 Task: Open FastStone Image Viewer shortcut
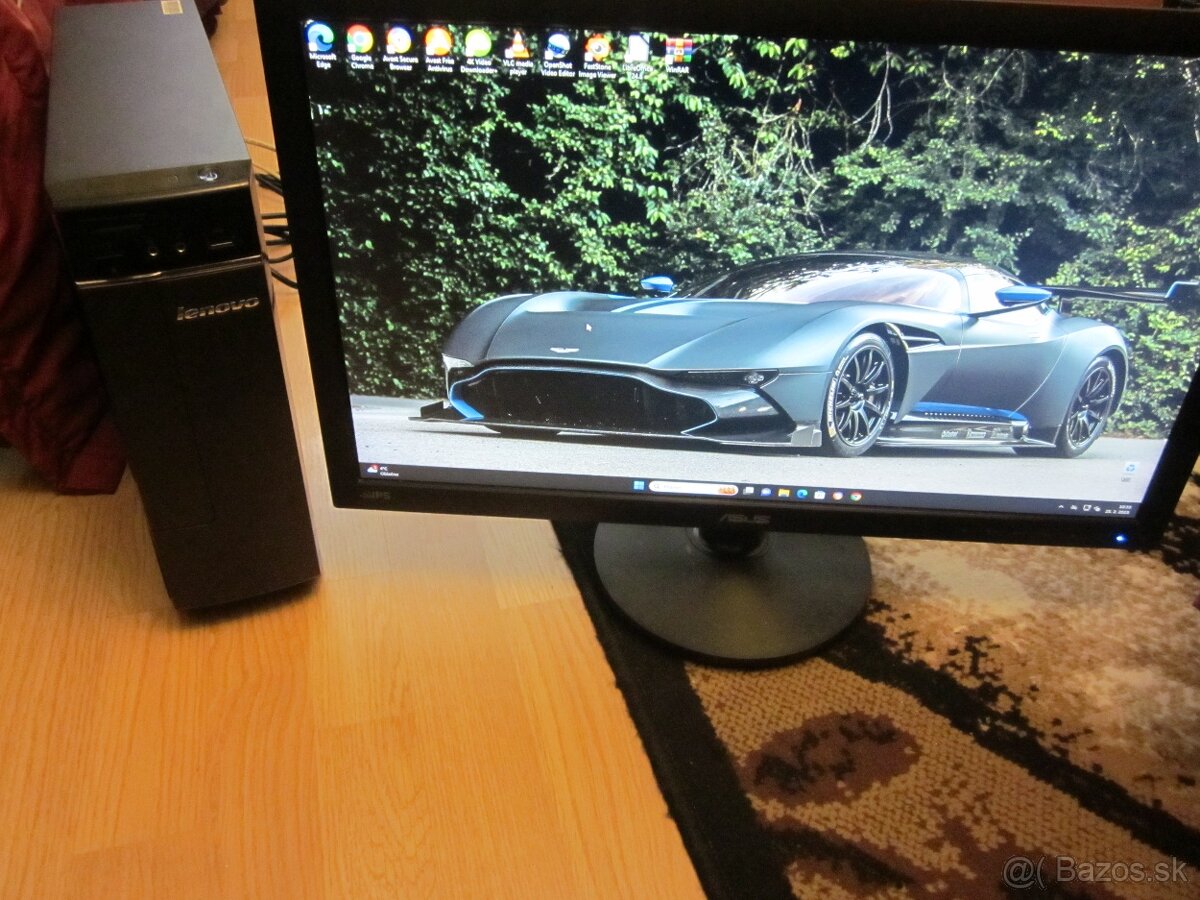tap(598, 54)
